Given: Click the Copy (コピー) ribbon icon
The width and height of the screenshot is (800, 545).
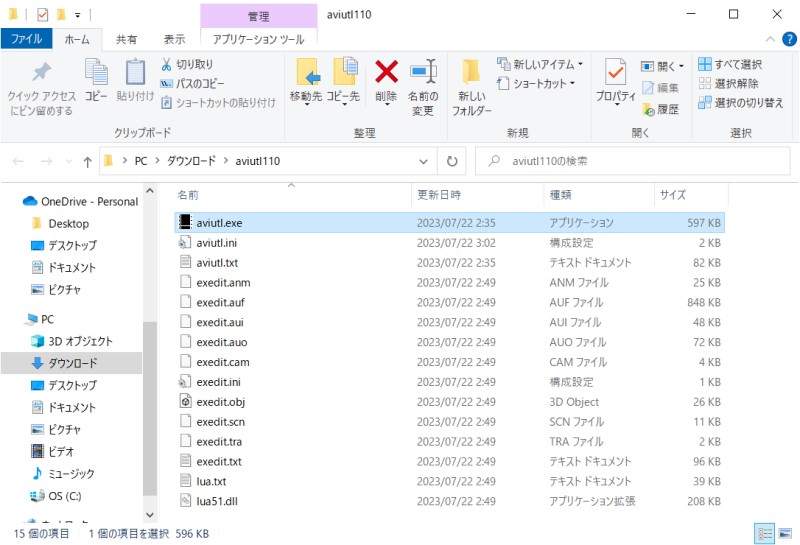Looking at the screenshot, I should coord(96,71).
